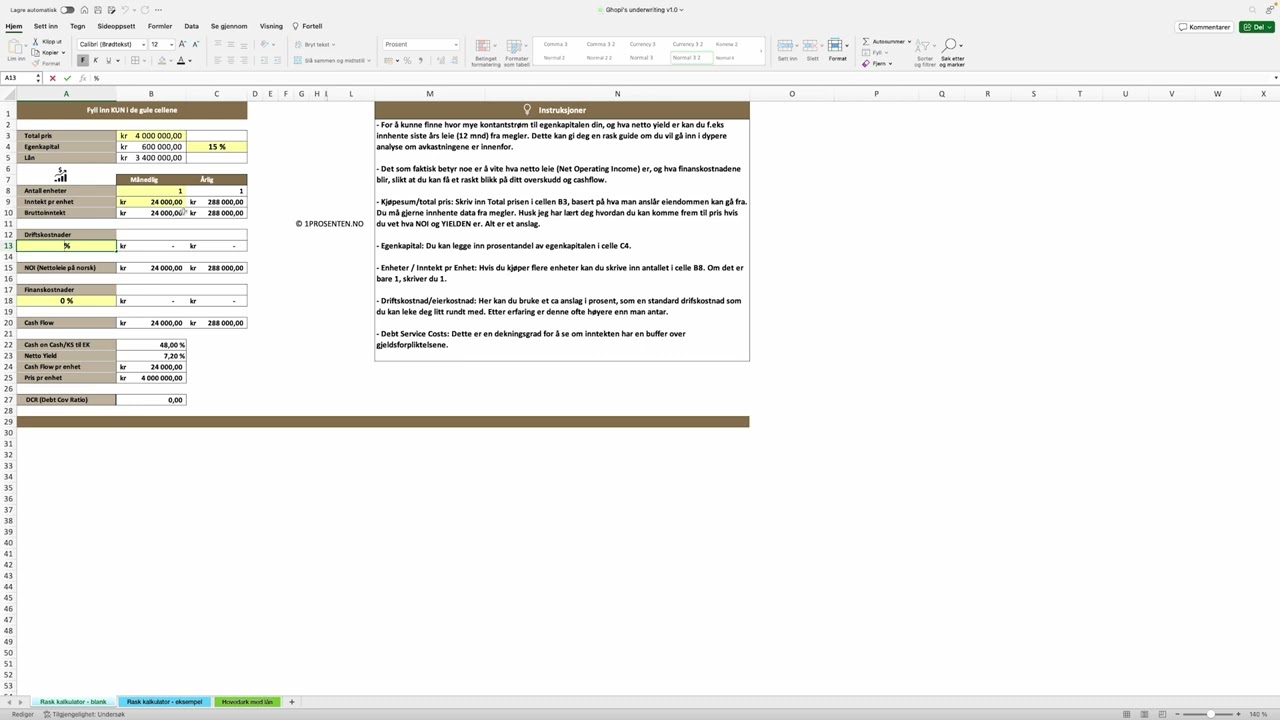
Task: Open the Se gjennom tab
Action: click(x=229, y=26)
